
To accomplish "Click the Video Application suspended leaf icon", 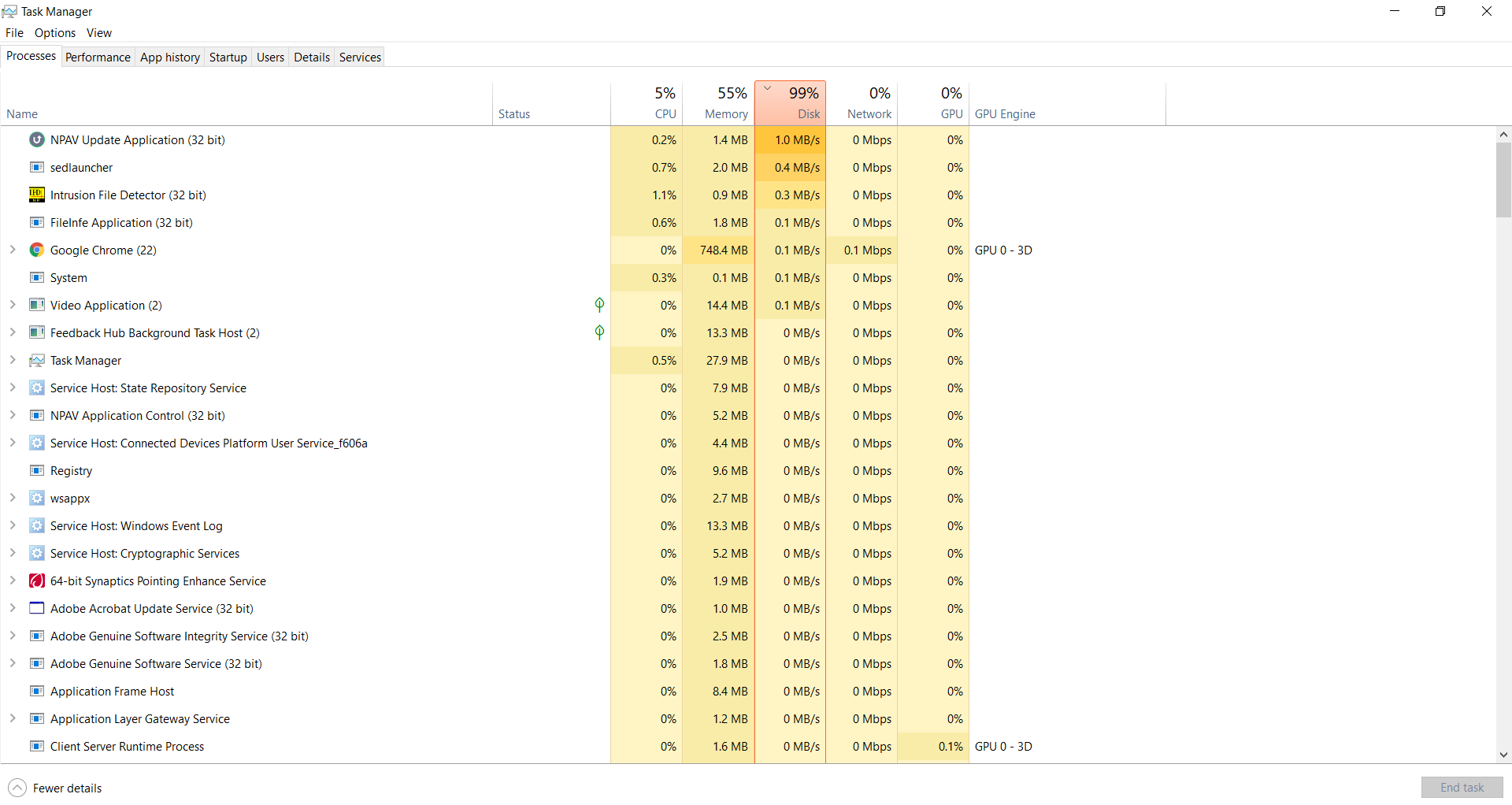I will 599,305.
